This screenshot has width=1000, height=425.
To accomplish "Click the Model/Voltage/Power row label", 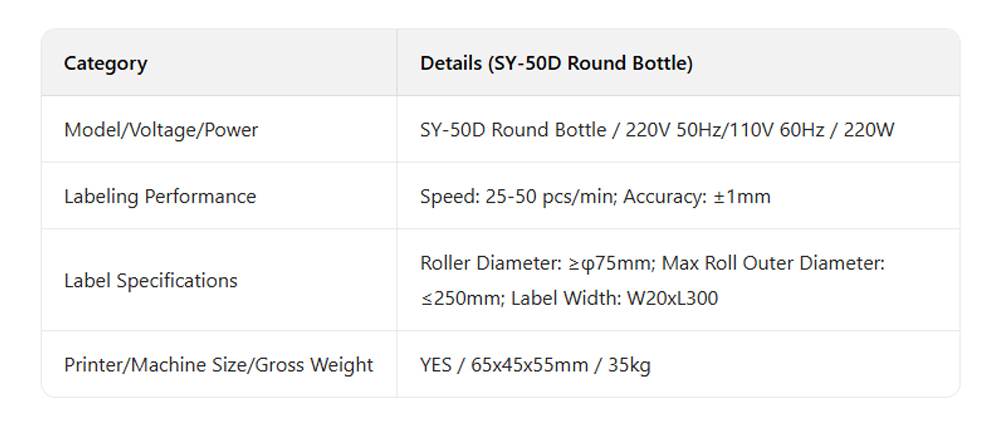I will pos(161,130).
